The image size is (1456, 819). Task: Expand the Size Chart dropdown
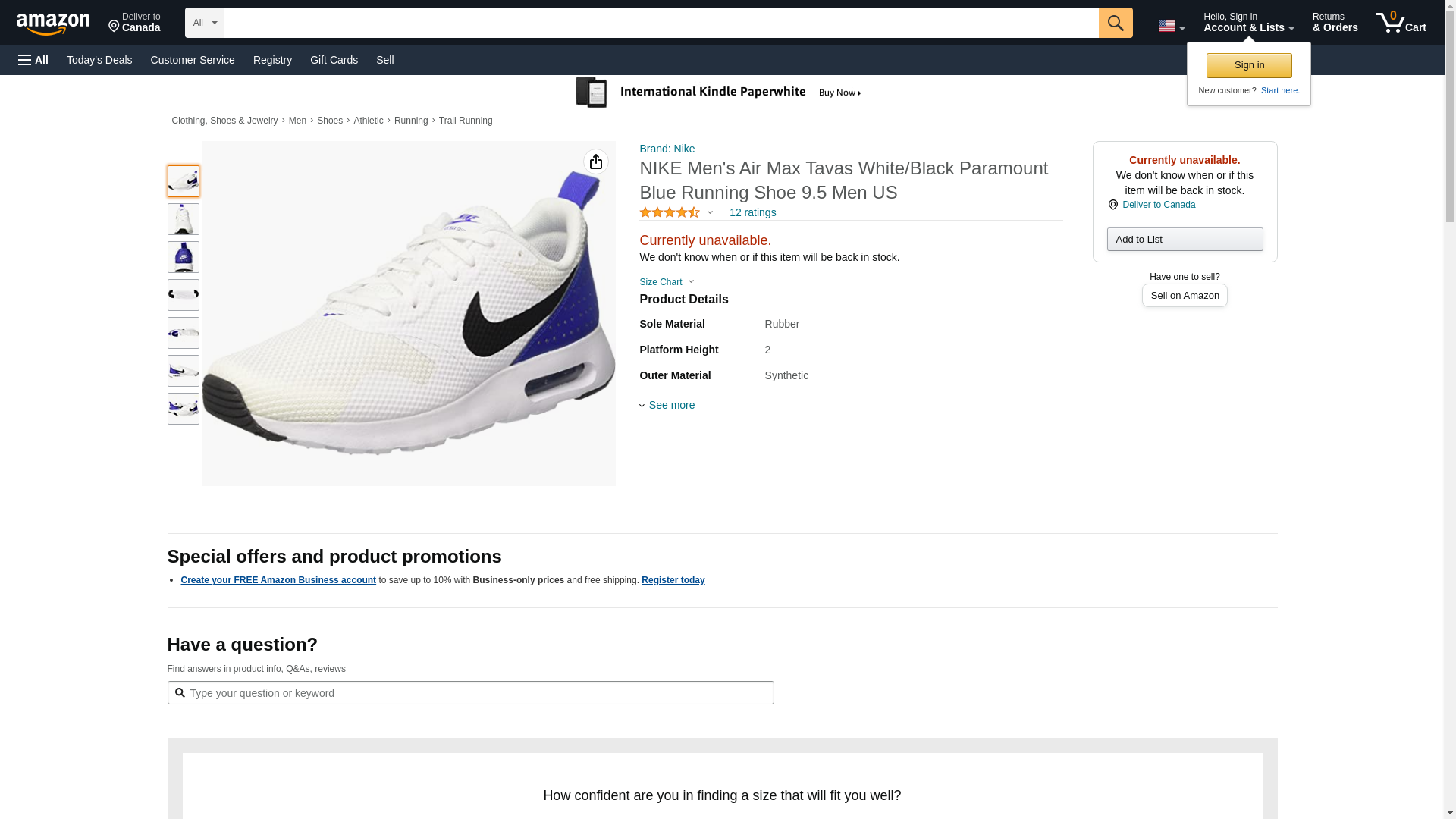coord(667,282)
